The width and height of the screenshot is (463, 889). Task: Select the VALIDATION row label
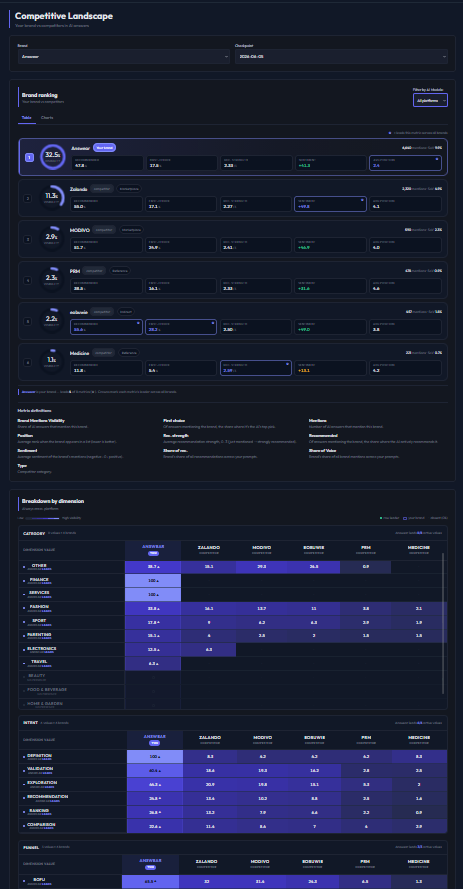[x=42, y=769]
